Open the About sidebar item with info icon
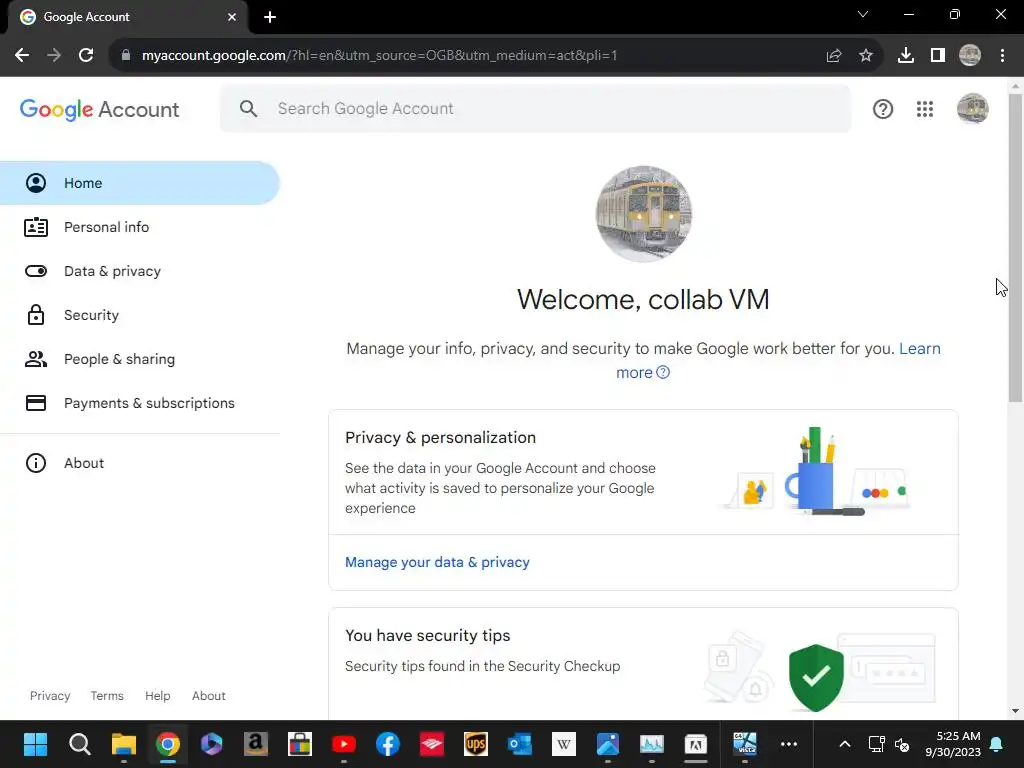 coord(139,463)
